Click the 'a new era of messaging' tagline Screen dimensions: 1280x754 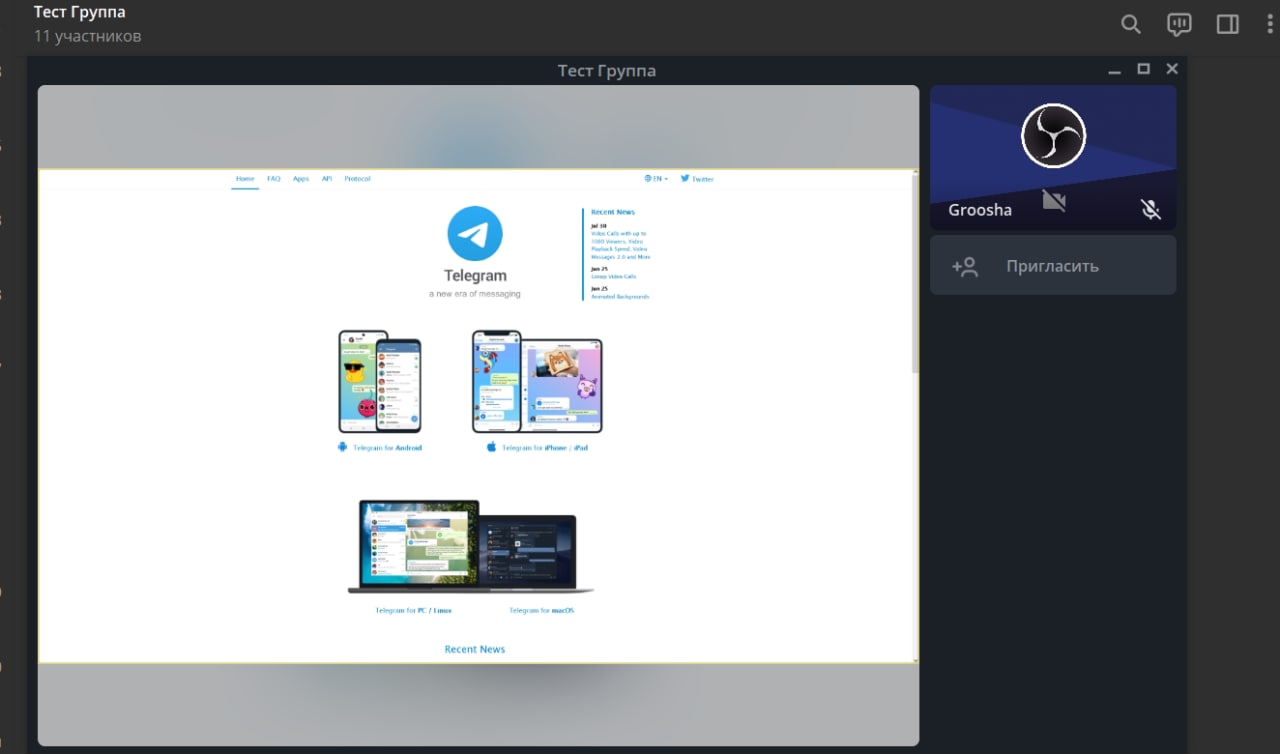pyautogui.click(x=475, y=294)
